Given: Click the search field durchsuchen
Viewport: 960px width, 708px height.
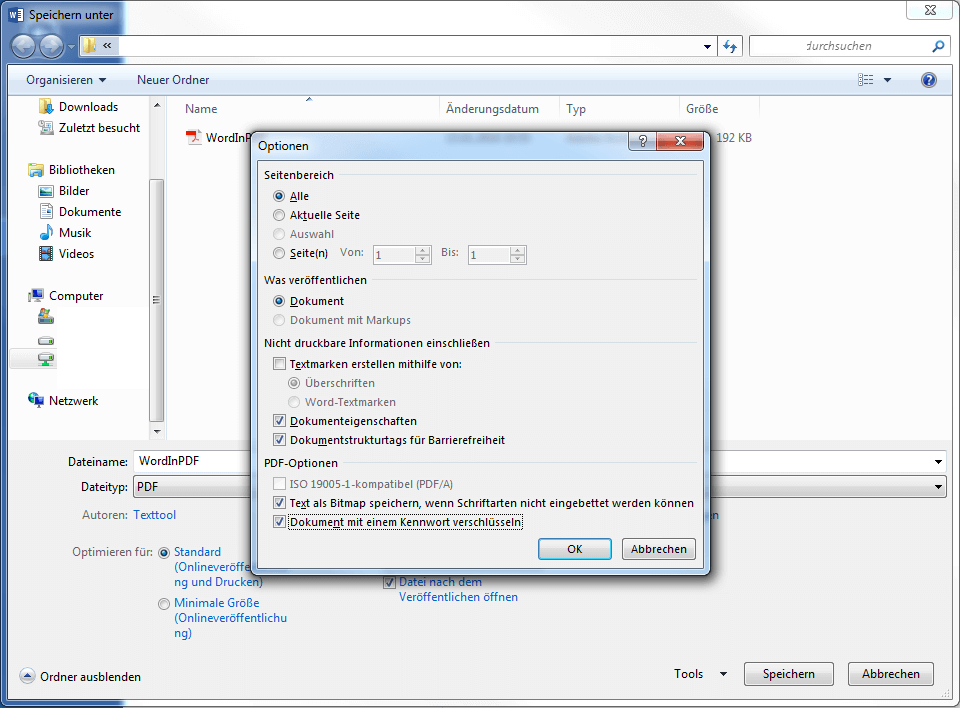Looking at the screenshot, I should click(850, 46).
